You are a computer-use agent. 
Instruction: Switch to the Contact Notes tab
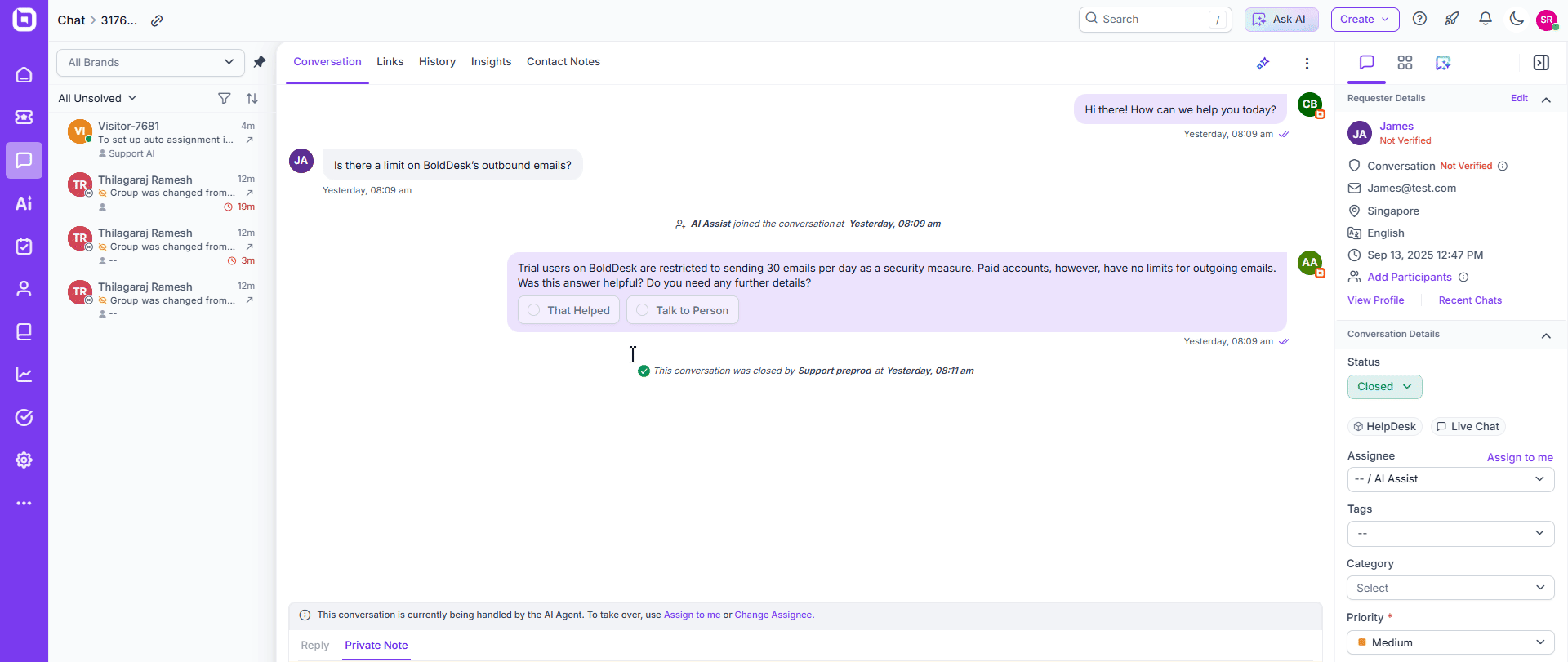click(563, 62)
